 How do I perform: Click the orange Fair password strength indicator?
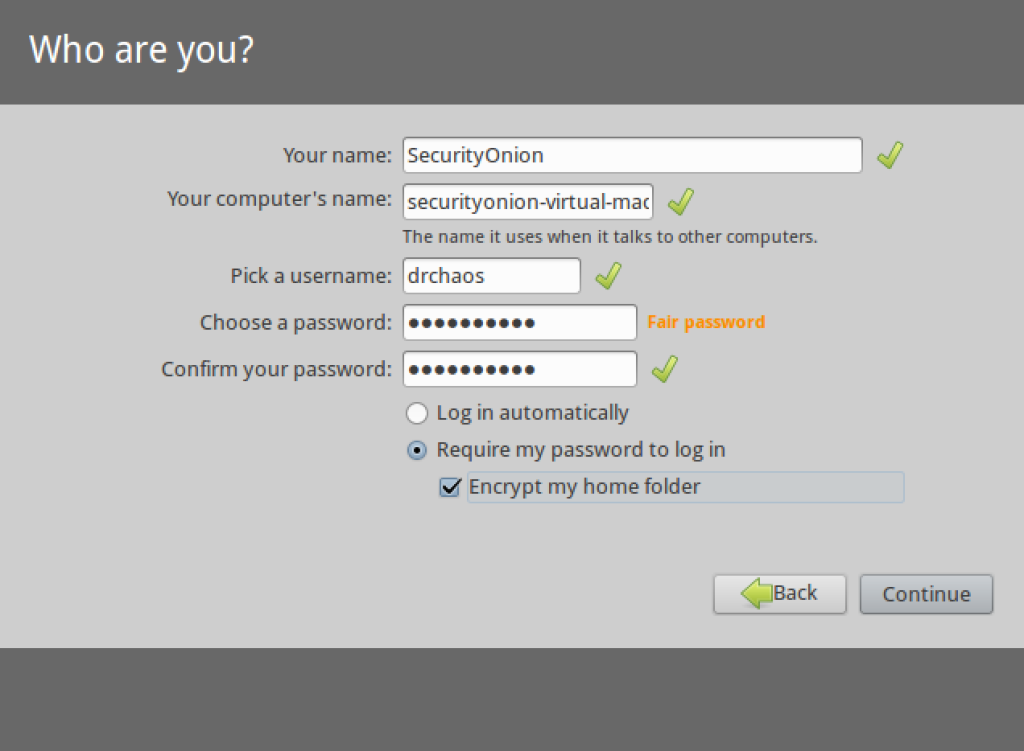[706, 322]
